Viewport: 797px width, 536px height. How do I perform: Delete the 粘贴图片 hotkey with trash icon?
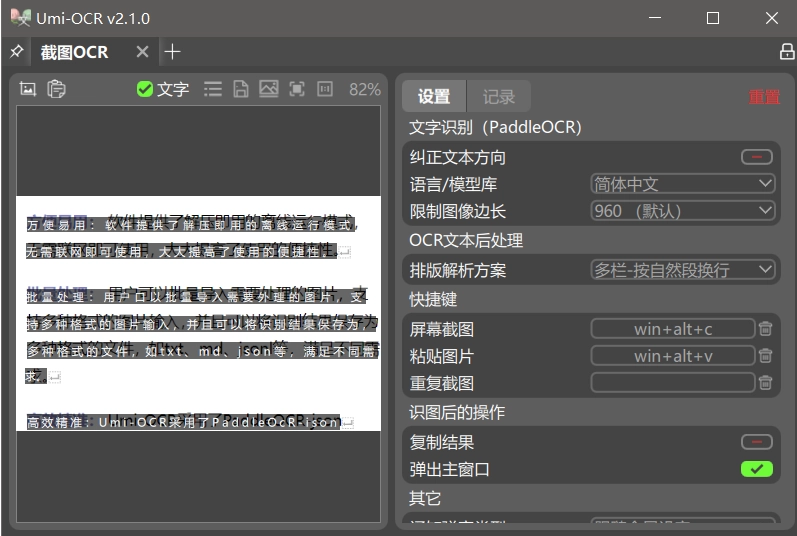click(765, 356)
